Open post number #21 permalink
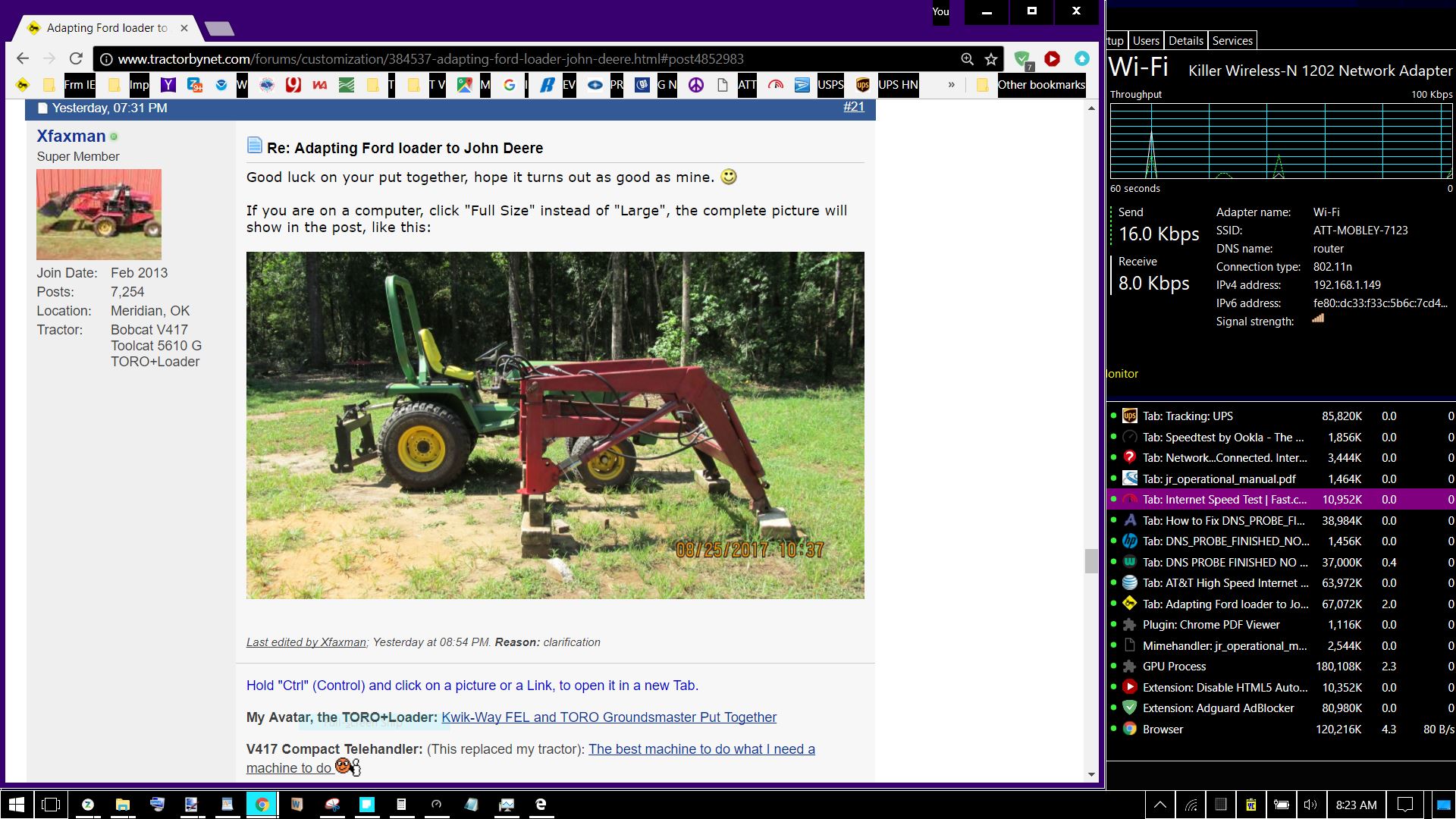The image size is (1456, 819). pyautogui.click(x=853, y=107)
